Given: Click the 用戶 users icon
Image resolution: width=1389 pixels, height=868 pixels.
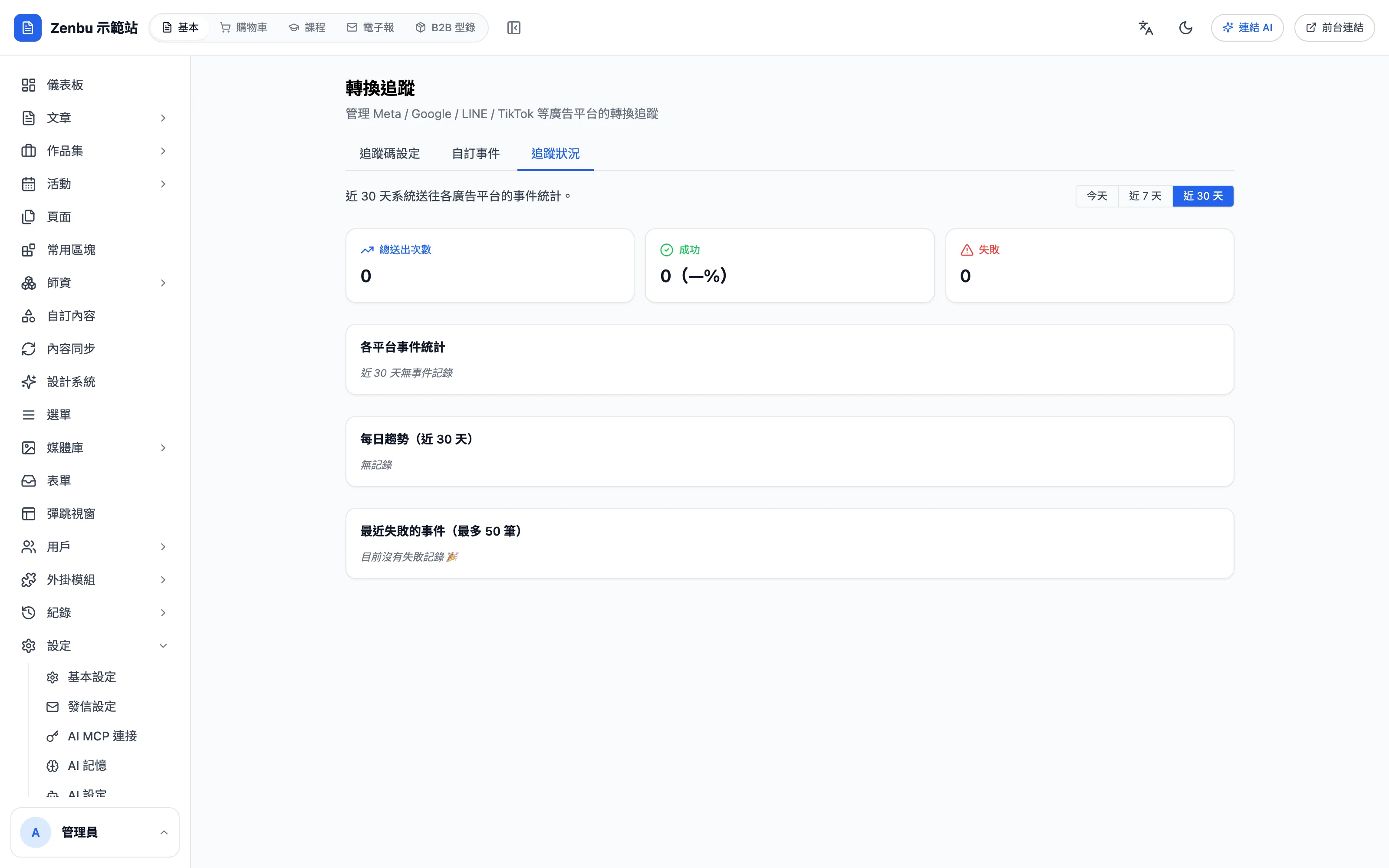Looking at the screenshot, I should [x=29, y=546].
